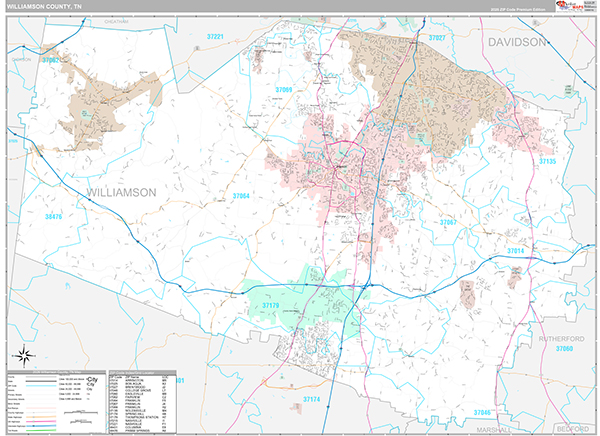
Task: Select ZIP code 38476 label
Action: click(x=53, y=215)
